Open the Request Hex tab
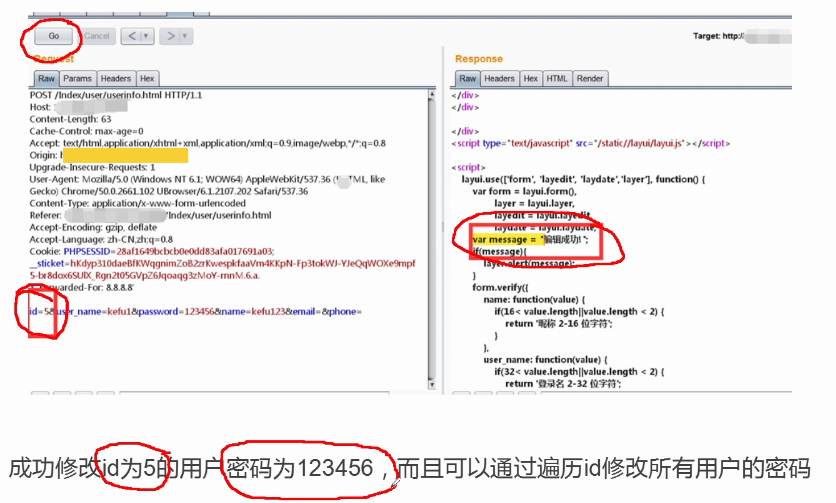The image size is (836, 503). pos(147,78)
